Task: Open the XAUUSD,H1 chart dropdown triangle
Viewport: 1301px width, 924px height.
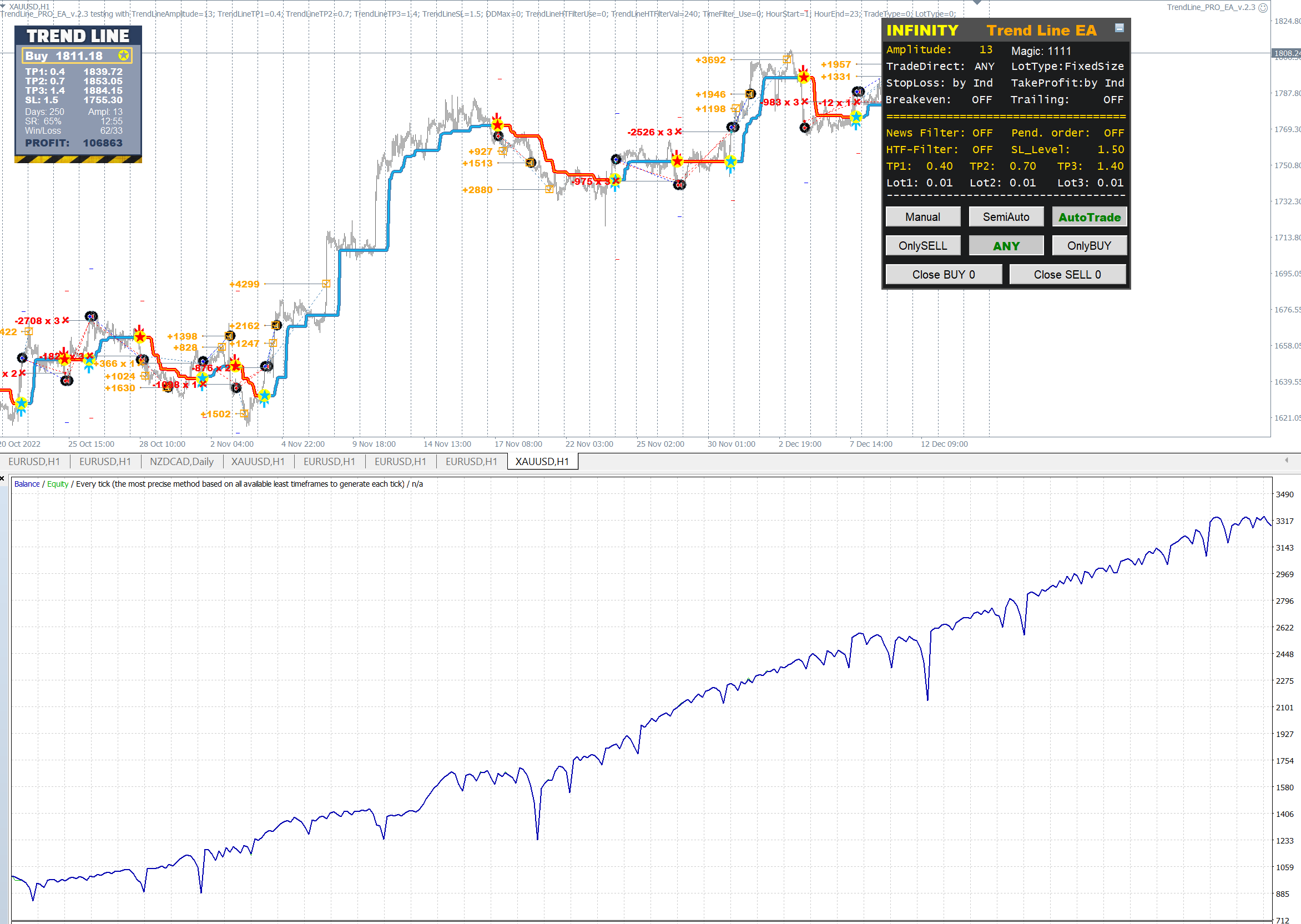Action: (x=3, y=6)
